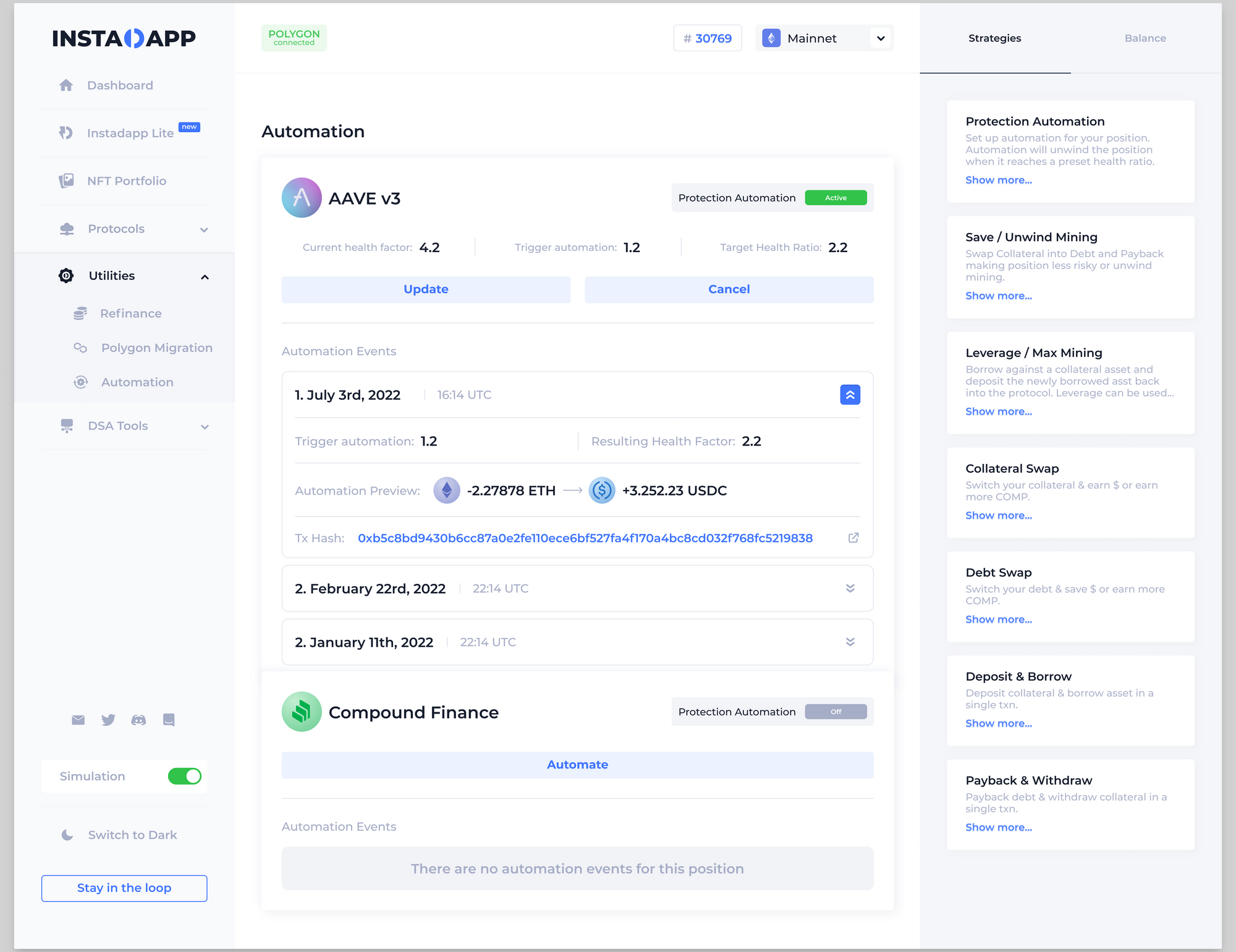Click the USDC token icon in preview
This screenshot has height=952, width=1236.
[602, 491]
